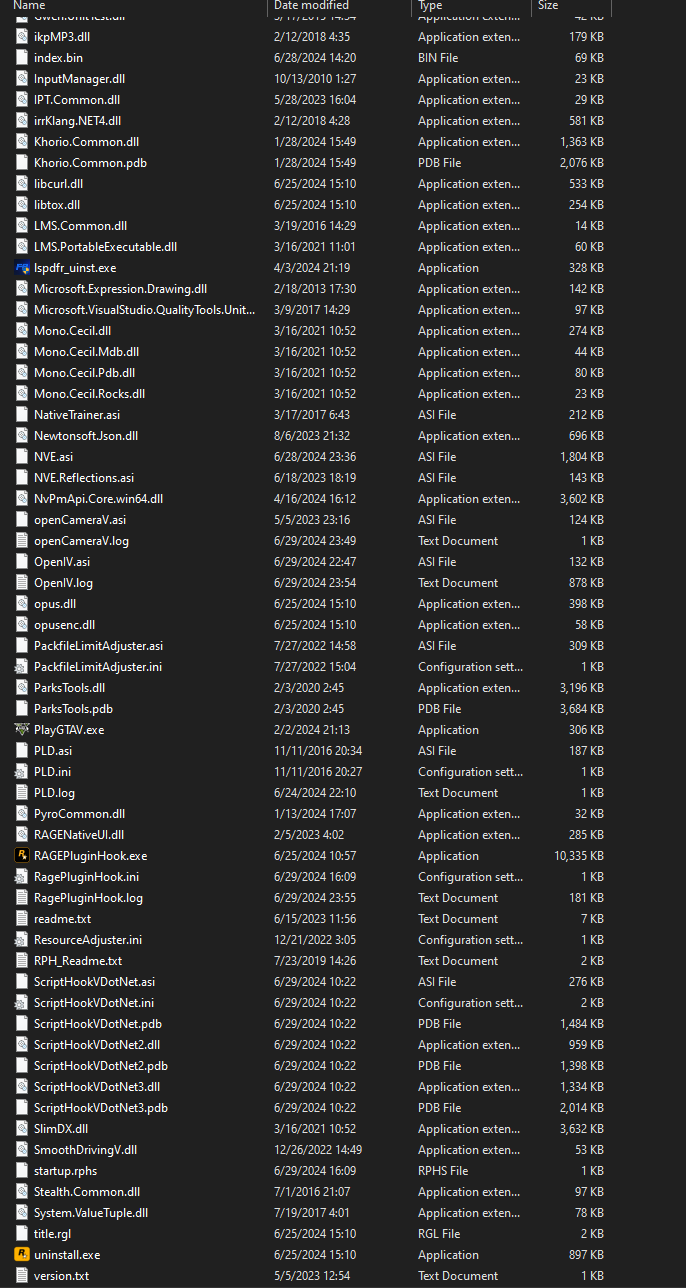Click the ResourceAdjuster.ini file icon
The image size is (686, 1288).
22,940
